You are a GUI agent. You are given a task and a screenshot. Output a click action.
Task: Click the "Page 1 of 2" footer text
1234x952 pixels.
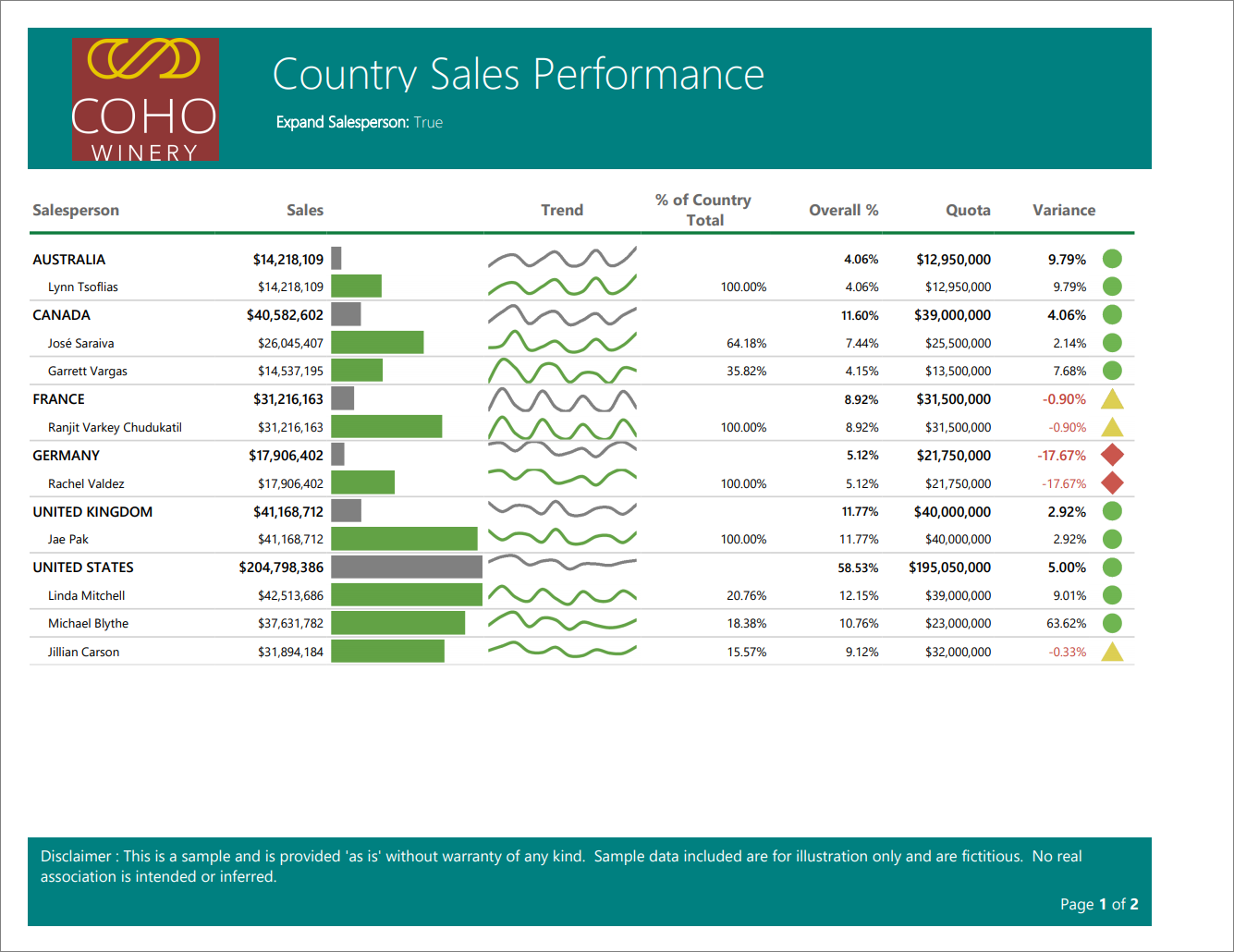click(1098, 904)
